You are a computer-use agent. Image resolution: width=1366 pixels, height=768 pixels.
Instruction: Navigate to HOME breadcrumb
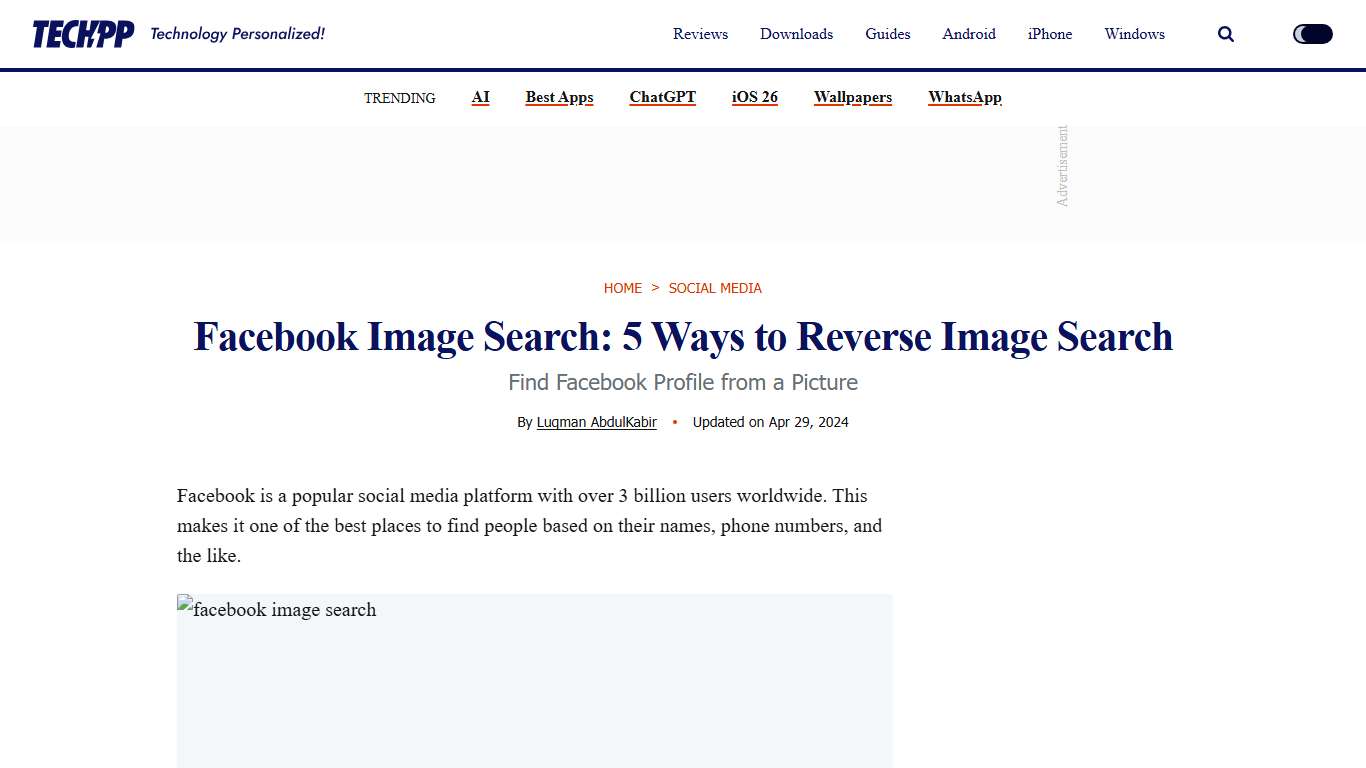point(622,288)
